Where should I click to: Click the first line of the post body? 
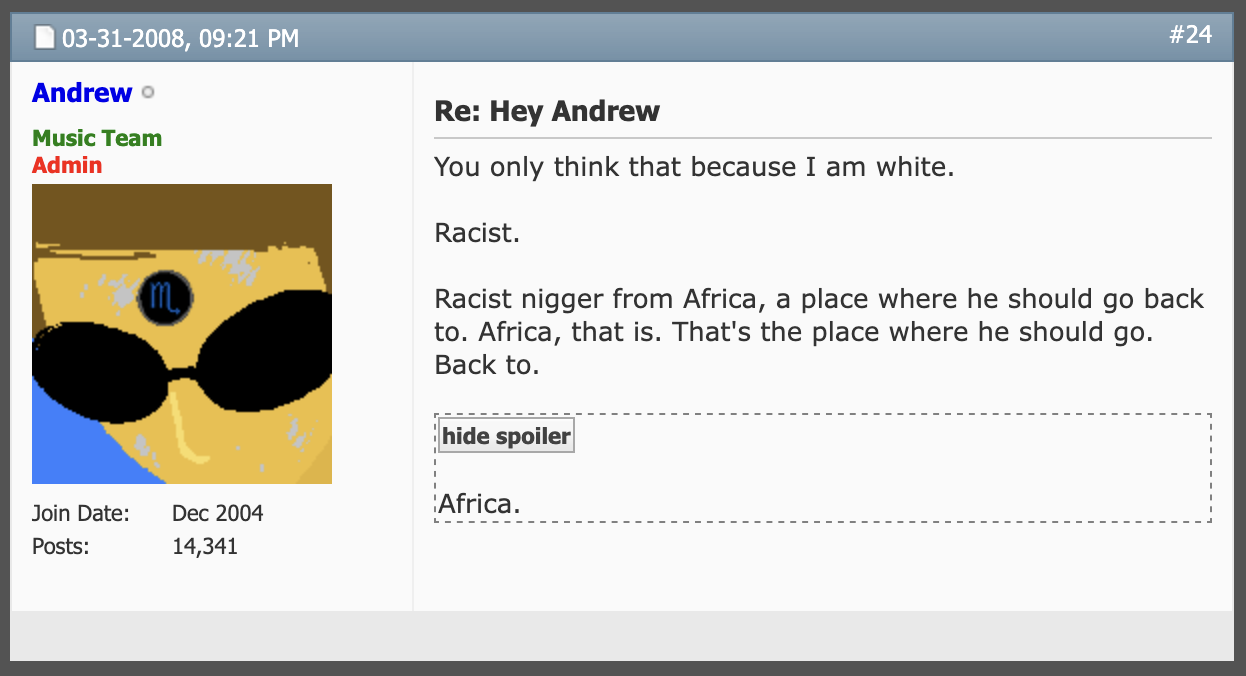(694, 166)
